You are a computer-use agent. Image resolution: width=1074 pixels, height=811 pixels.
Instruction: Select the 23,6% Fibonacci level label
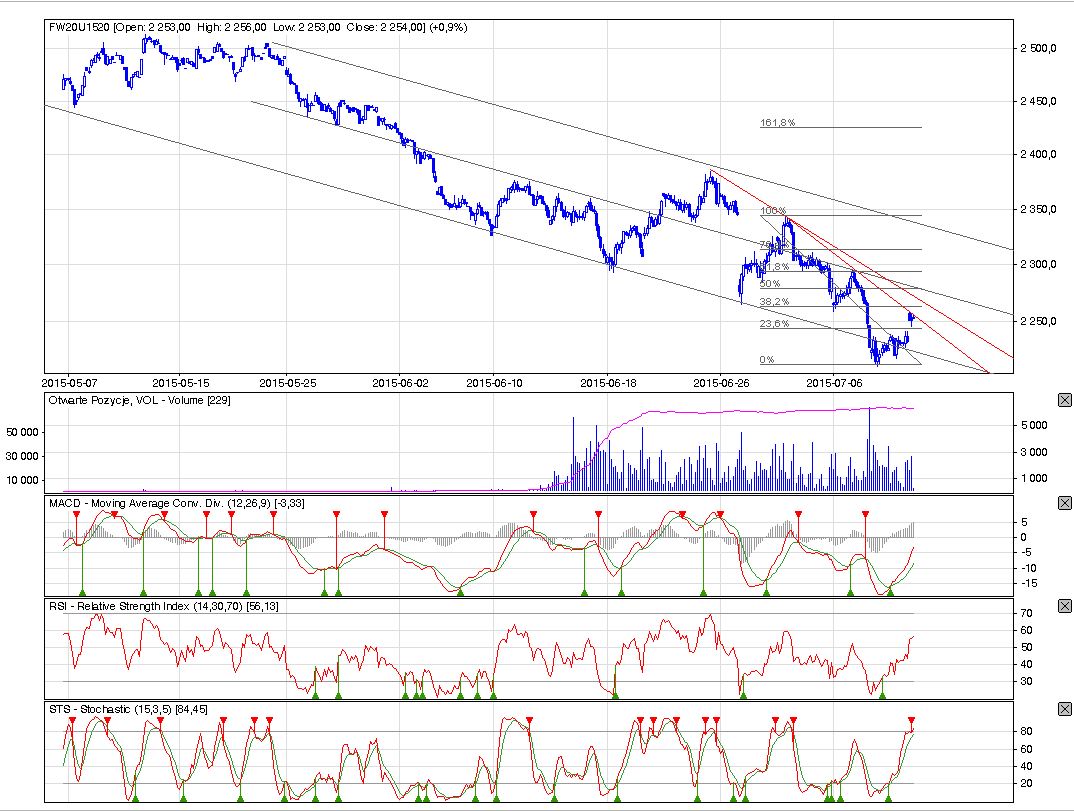(775, 323)
